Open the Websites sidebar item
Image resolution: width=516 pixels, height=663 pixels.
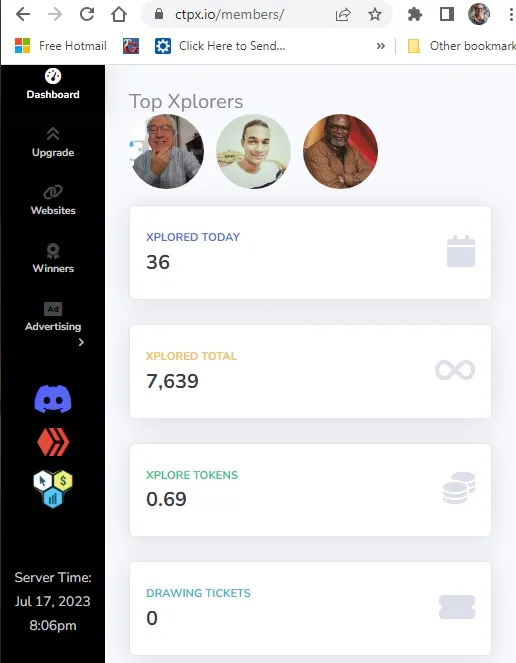coord(53,200)
